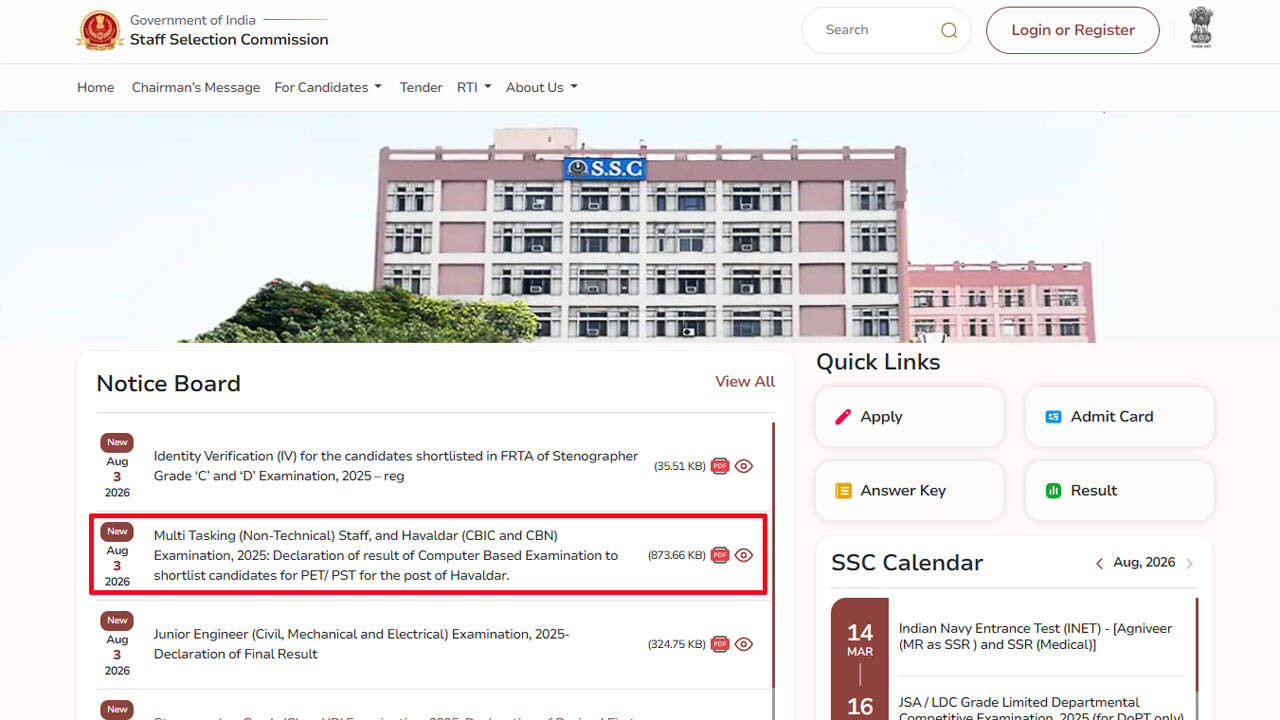
Task: Open the Tender menu item
Action: click(421, 87)
